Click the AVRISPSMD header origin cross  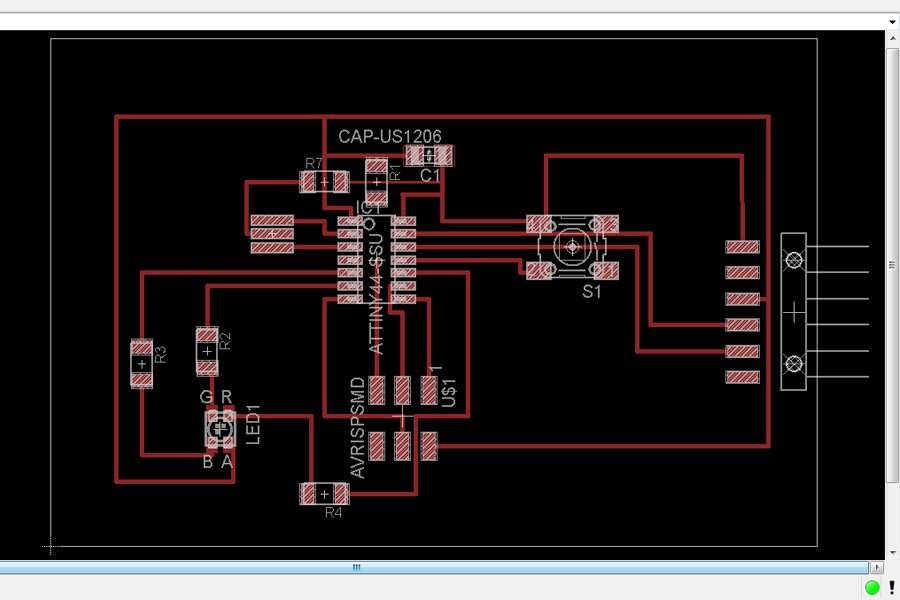[402, 417]
